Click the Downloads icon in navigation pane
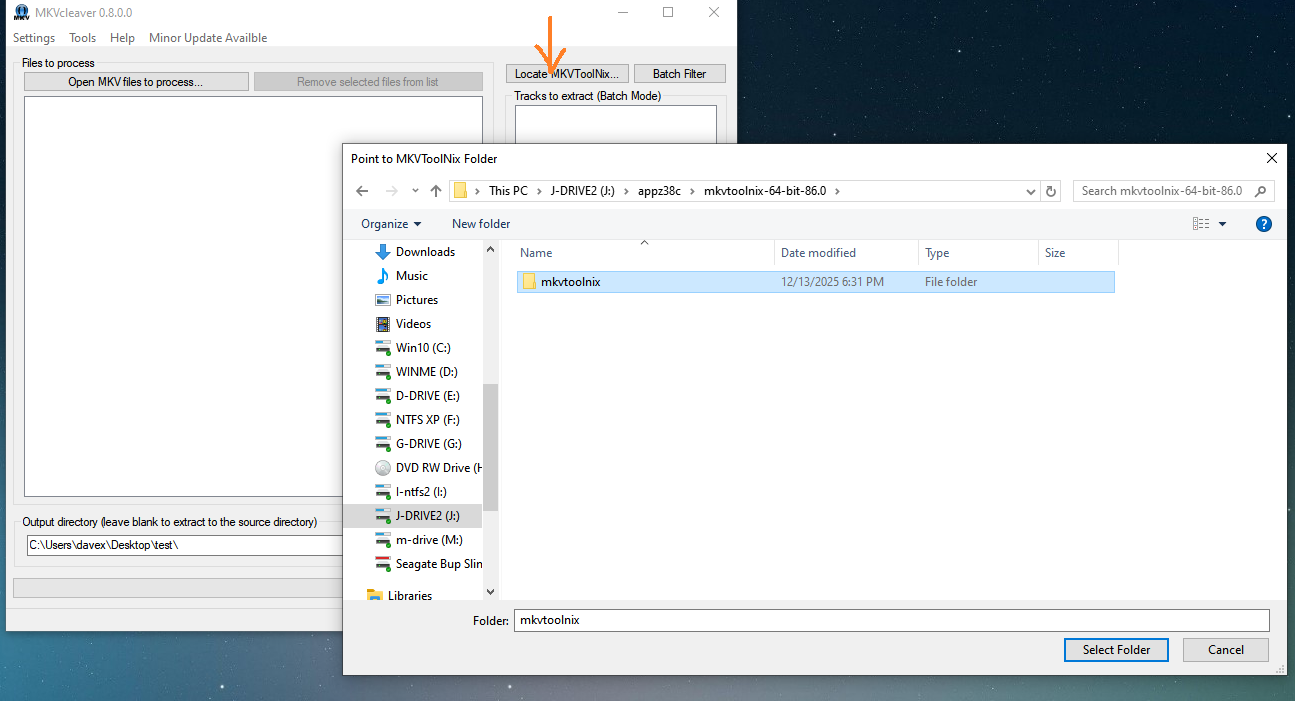This screenshot has height=701, width=1295. point(383,252)
